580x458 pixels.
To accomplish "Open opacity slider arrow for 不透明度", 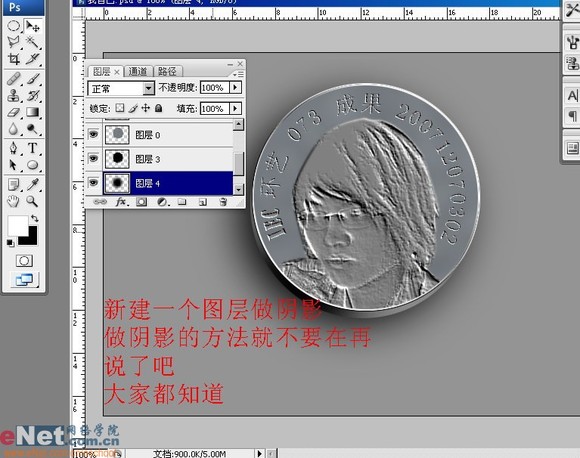I will coord(235,88).
